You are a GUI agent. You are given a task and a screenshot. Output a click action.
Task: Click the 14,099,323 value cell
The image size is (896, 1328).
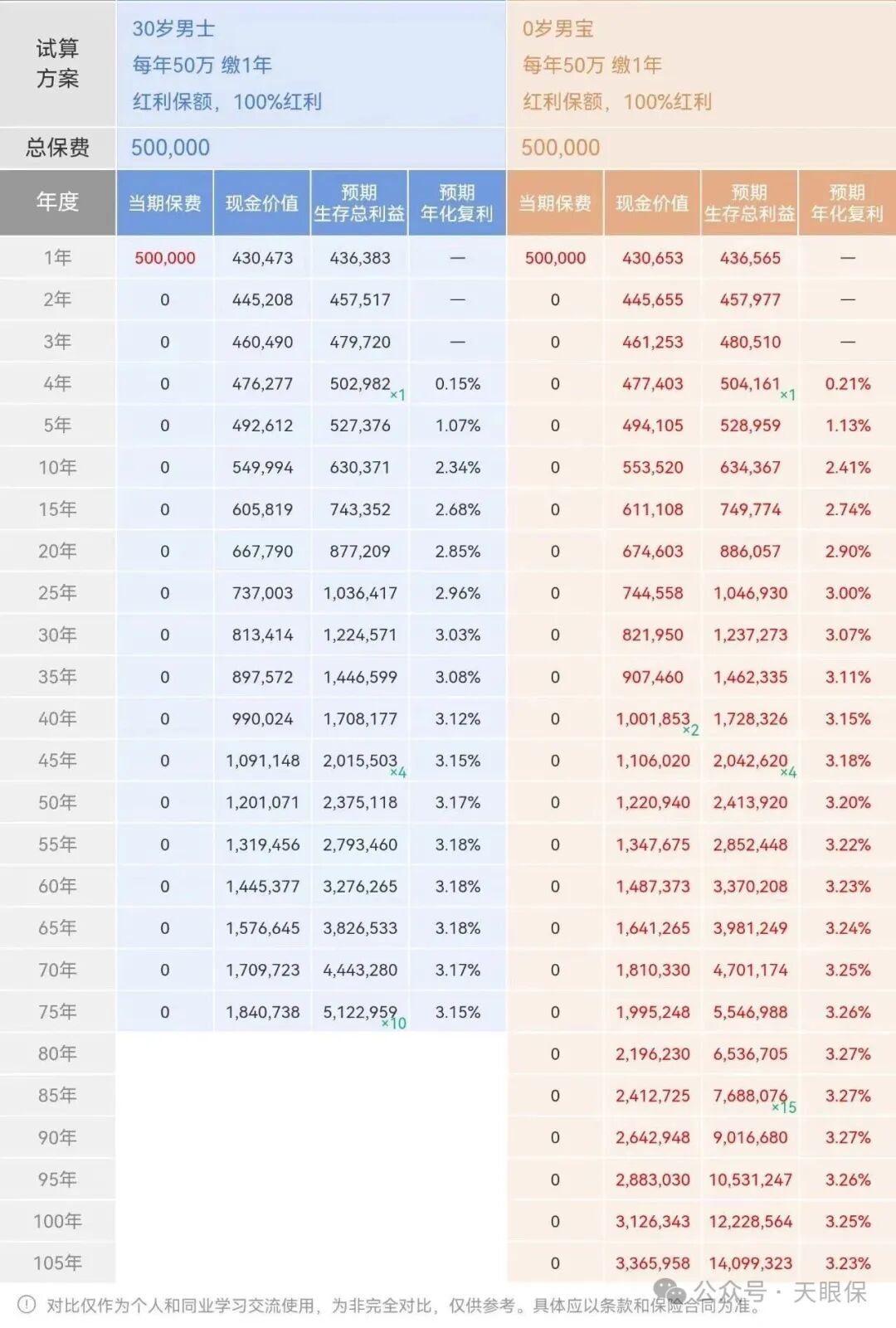coord(750,1263)
